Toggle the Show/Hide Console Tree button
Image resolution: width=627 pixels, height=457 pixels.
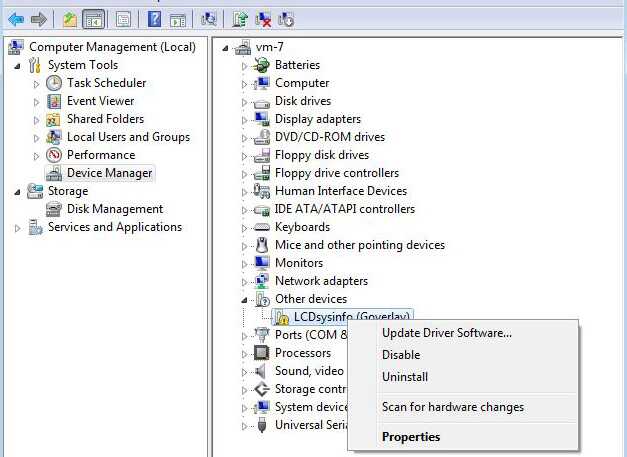click(x=94, y=18)
